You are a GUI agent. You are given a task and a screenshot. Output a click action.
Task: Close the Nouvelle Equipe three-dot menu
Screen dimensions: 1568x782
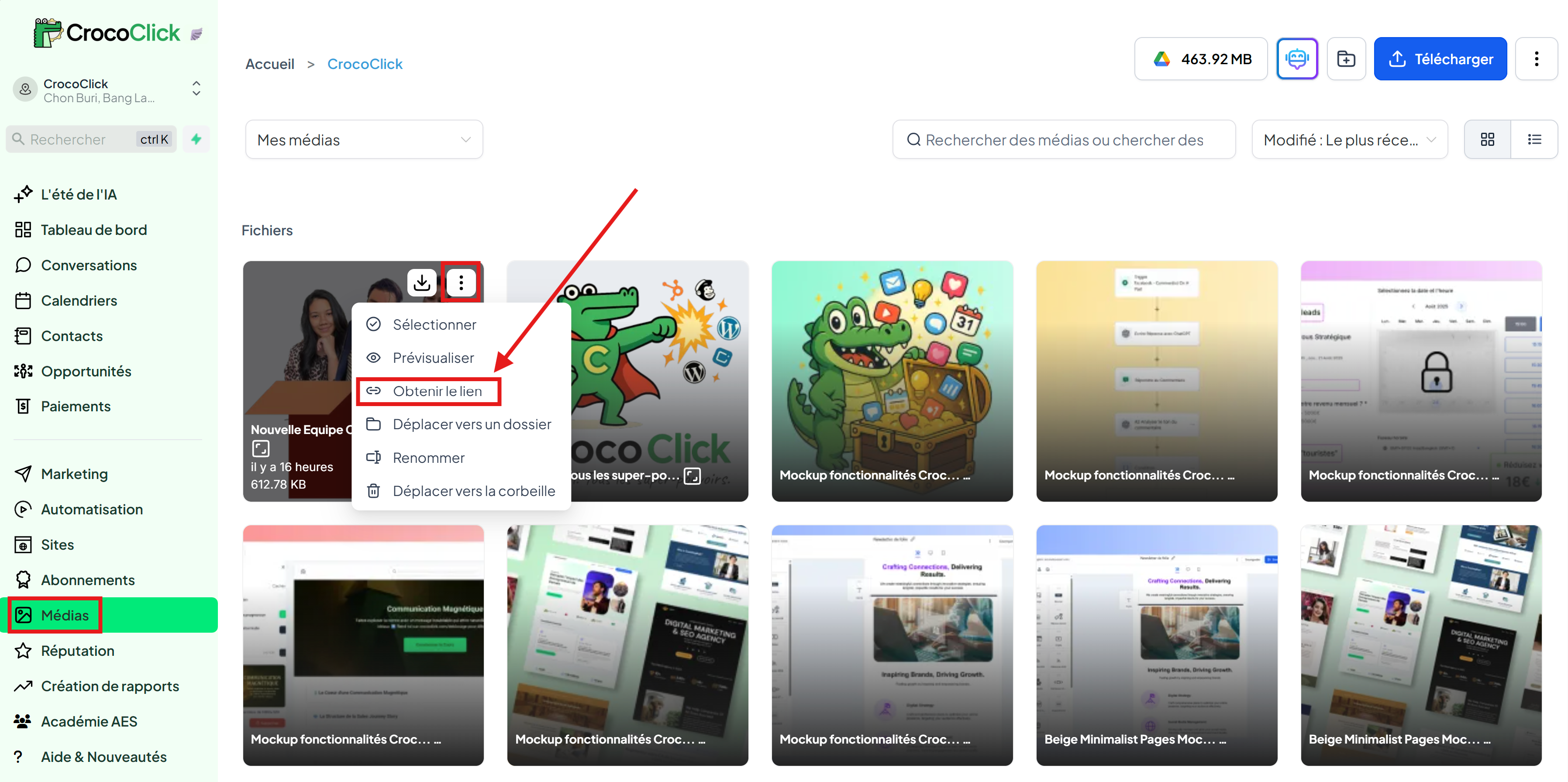[x=461, y=282]
